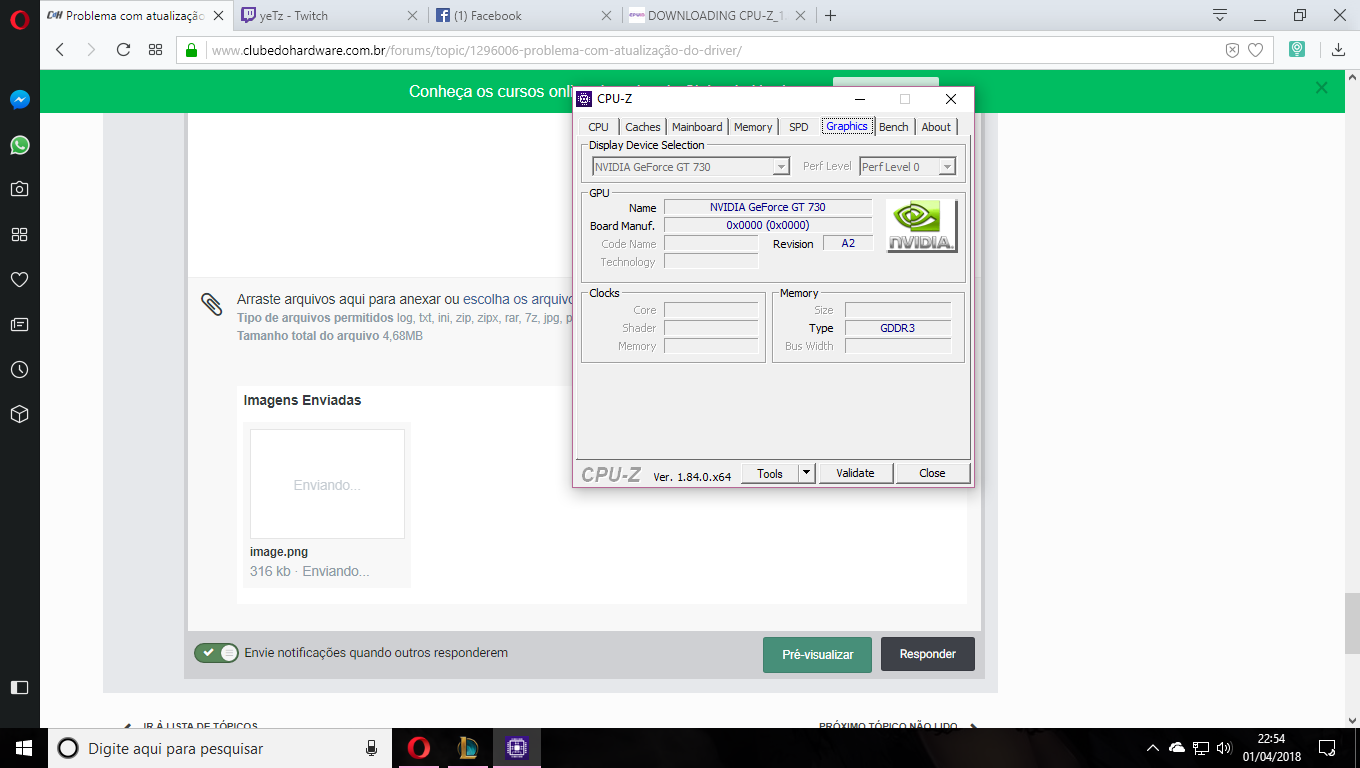
Task: Click the Responder button
Action: tap(928, 654)
